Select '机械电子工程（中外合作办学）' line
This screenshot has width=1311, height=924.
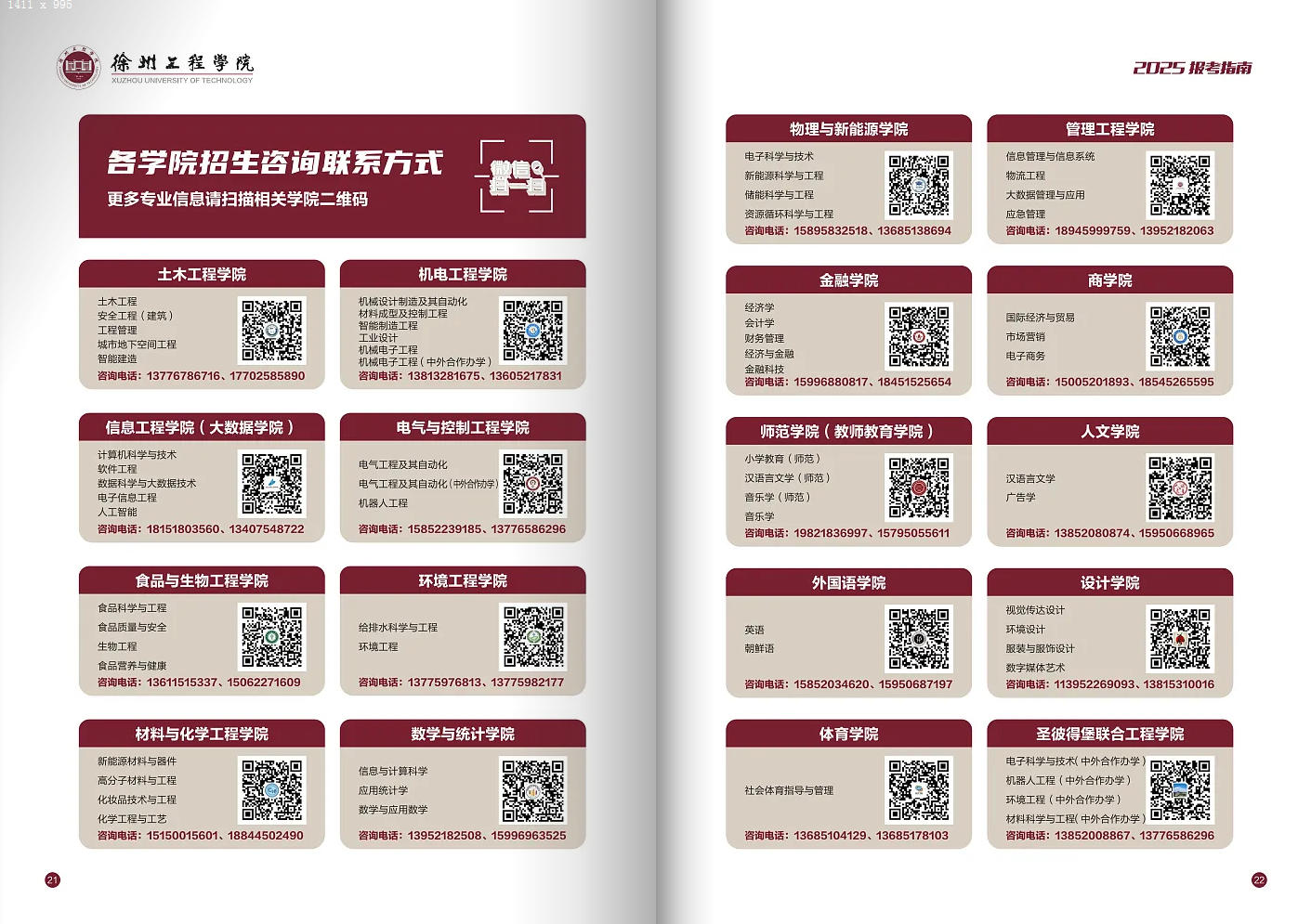426,362
